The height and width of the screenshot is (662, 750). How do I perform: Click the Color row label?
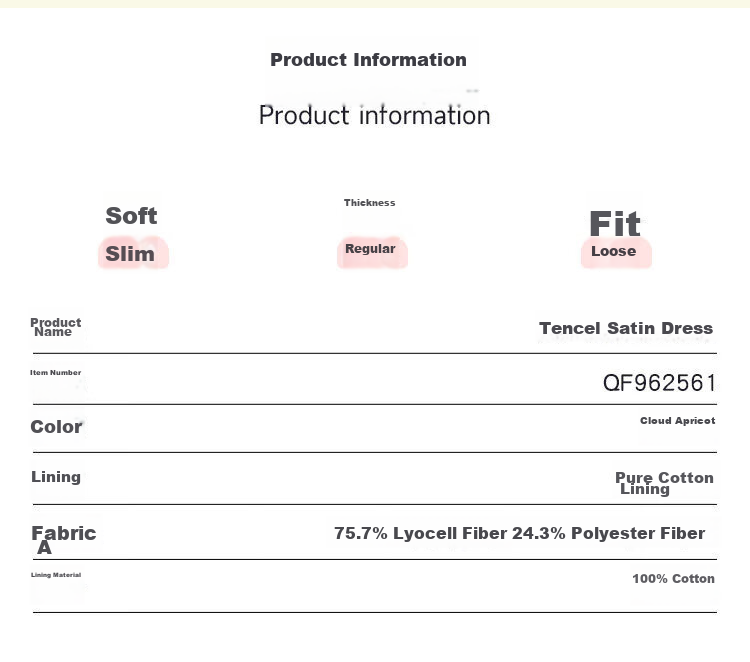(x=56, y=427)
